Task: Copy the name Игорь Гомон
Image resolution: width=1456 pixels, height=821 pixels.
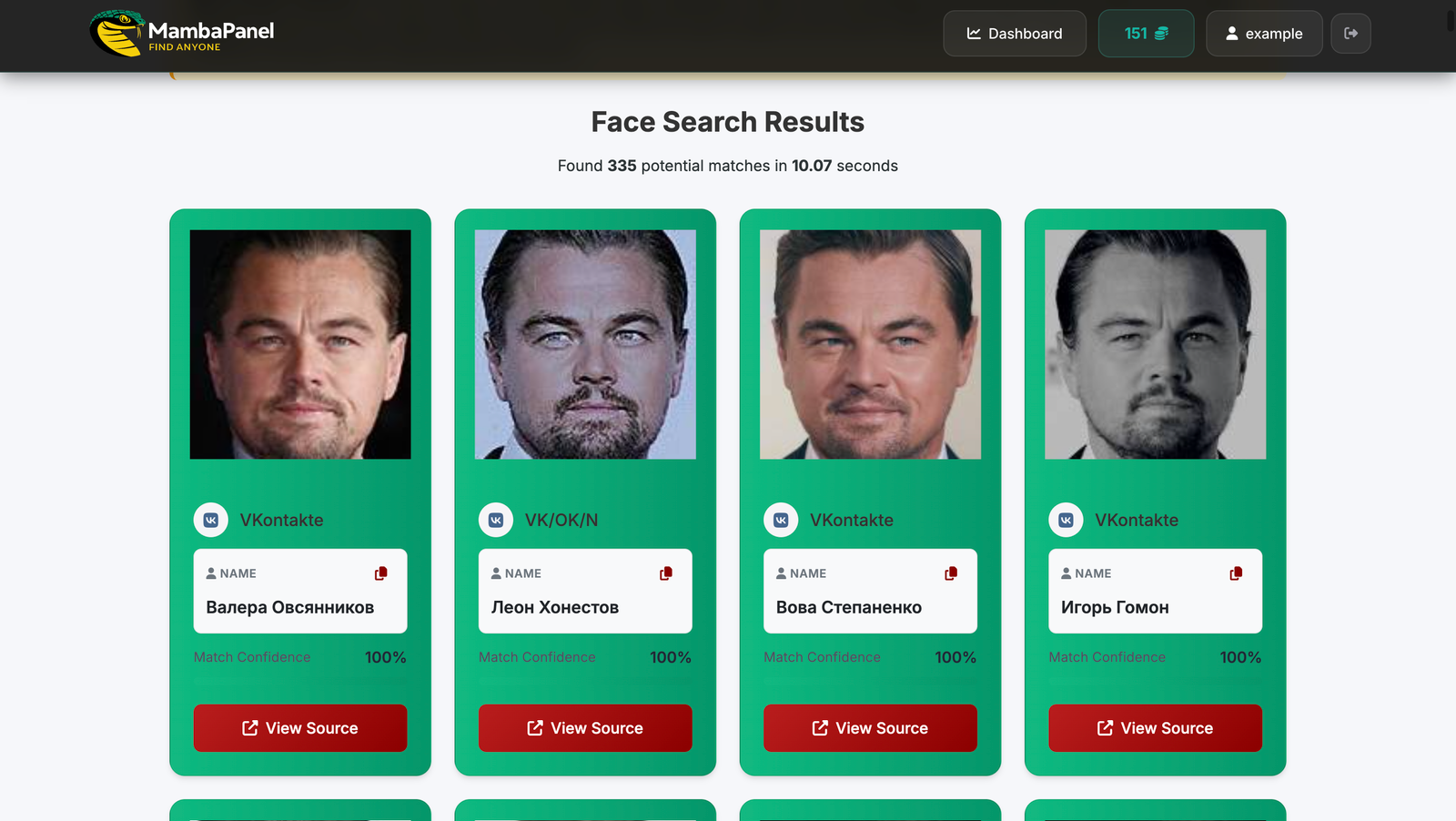Action: (x=1235, y=573)
